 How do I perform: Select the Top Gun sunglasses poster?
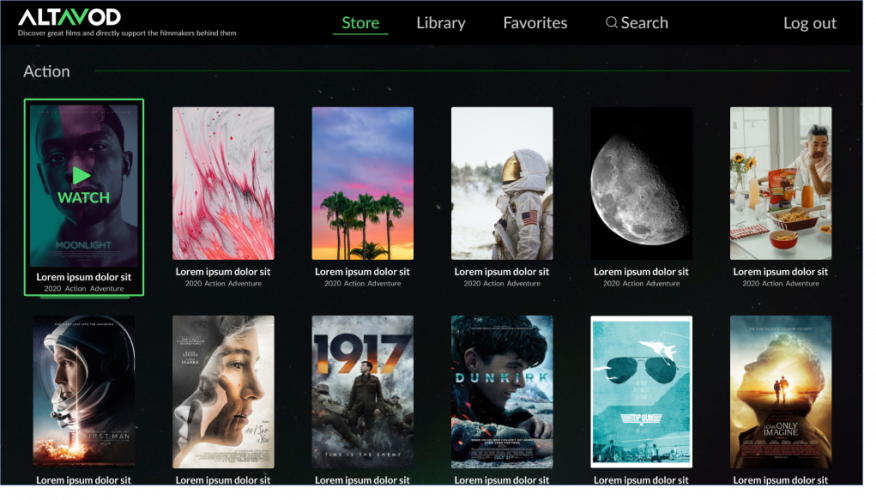pyautogui.click(x=641, y=391)
